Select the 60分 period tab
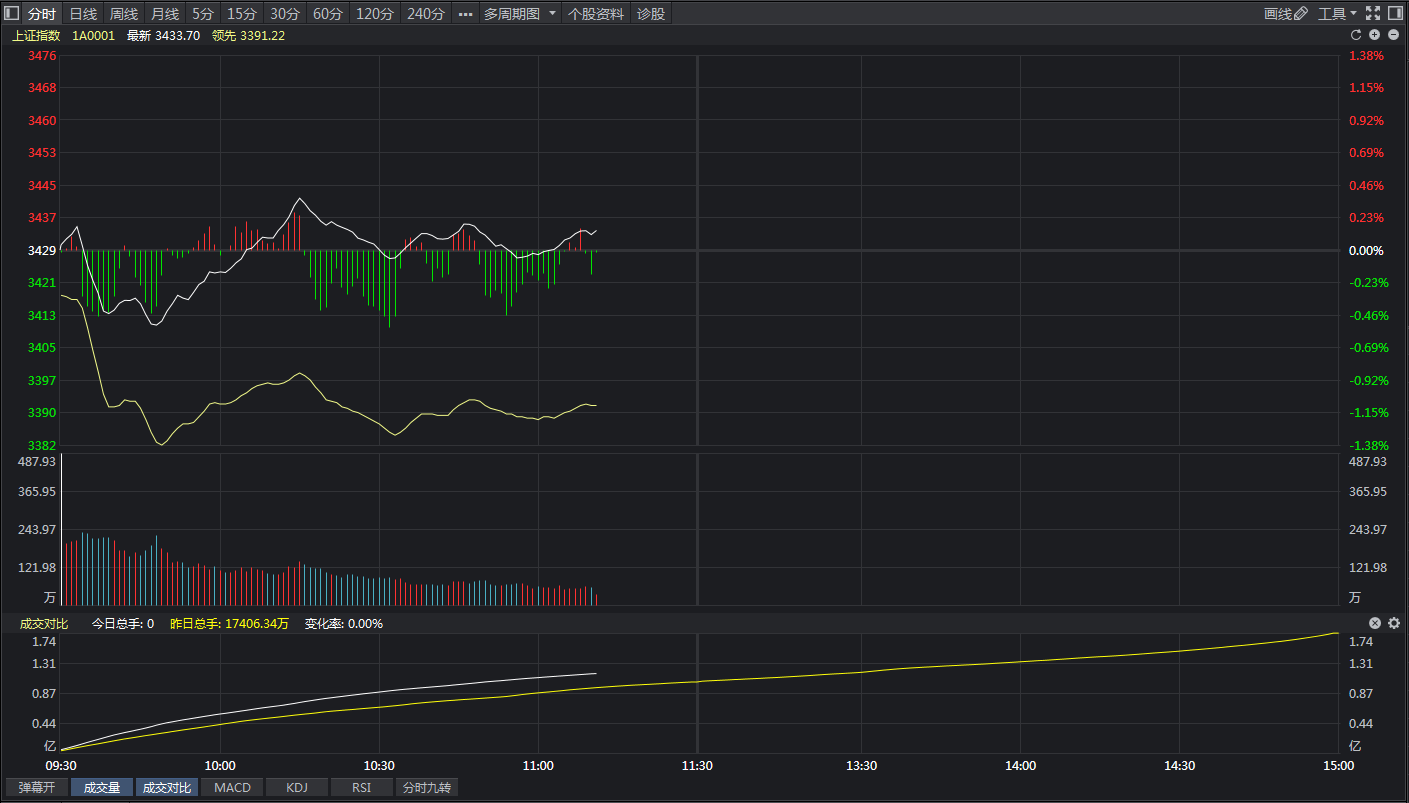Viewport: 1409px width, 803px height. (x=327, y=13)
